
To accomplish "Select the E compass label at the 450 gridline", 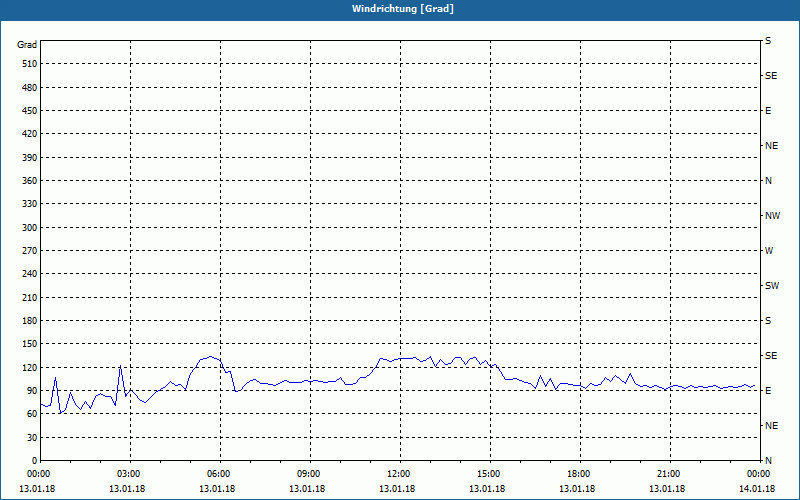I will click(768, 111).
